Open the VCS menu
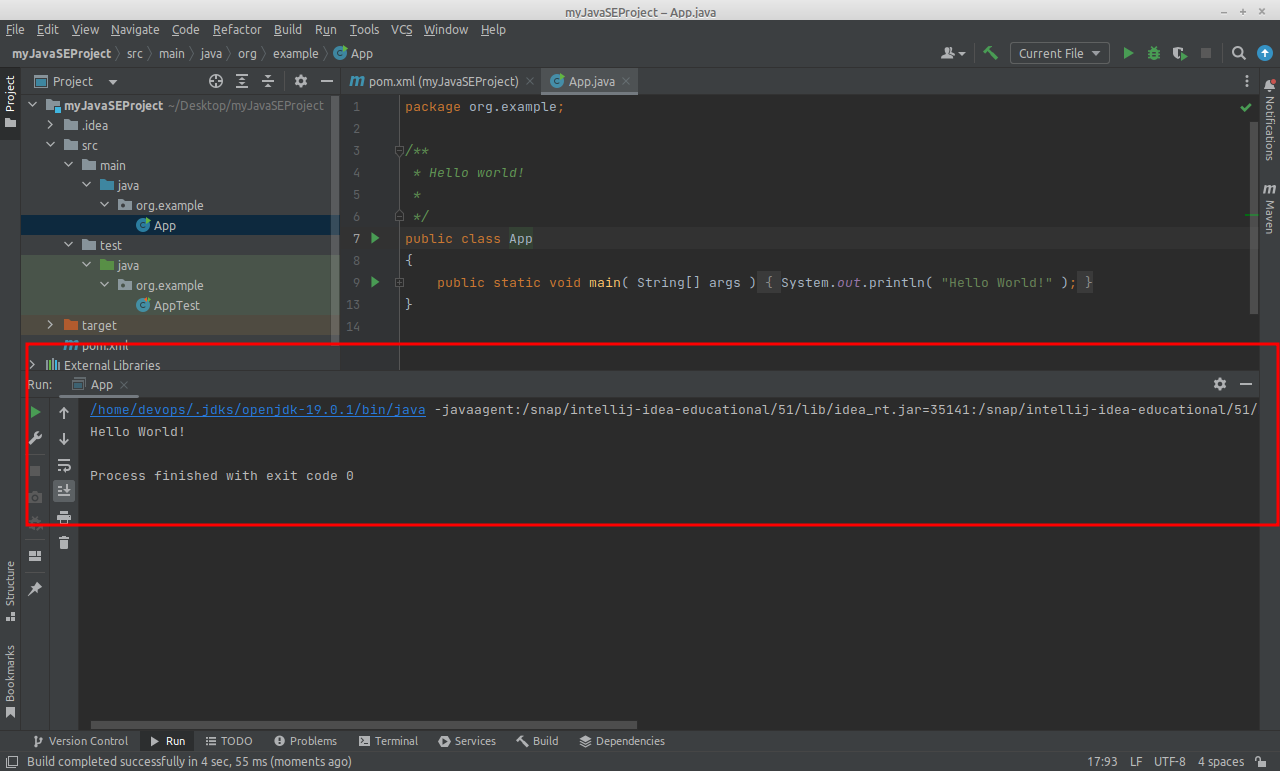Screen dimensions: 1280x771 (401, 29)
